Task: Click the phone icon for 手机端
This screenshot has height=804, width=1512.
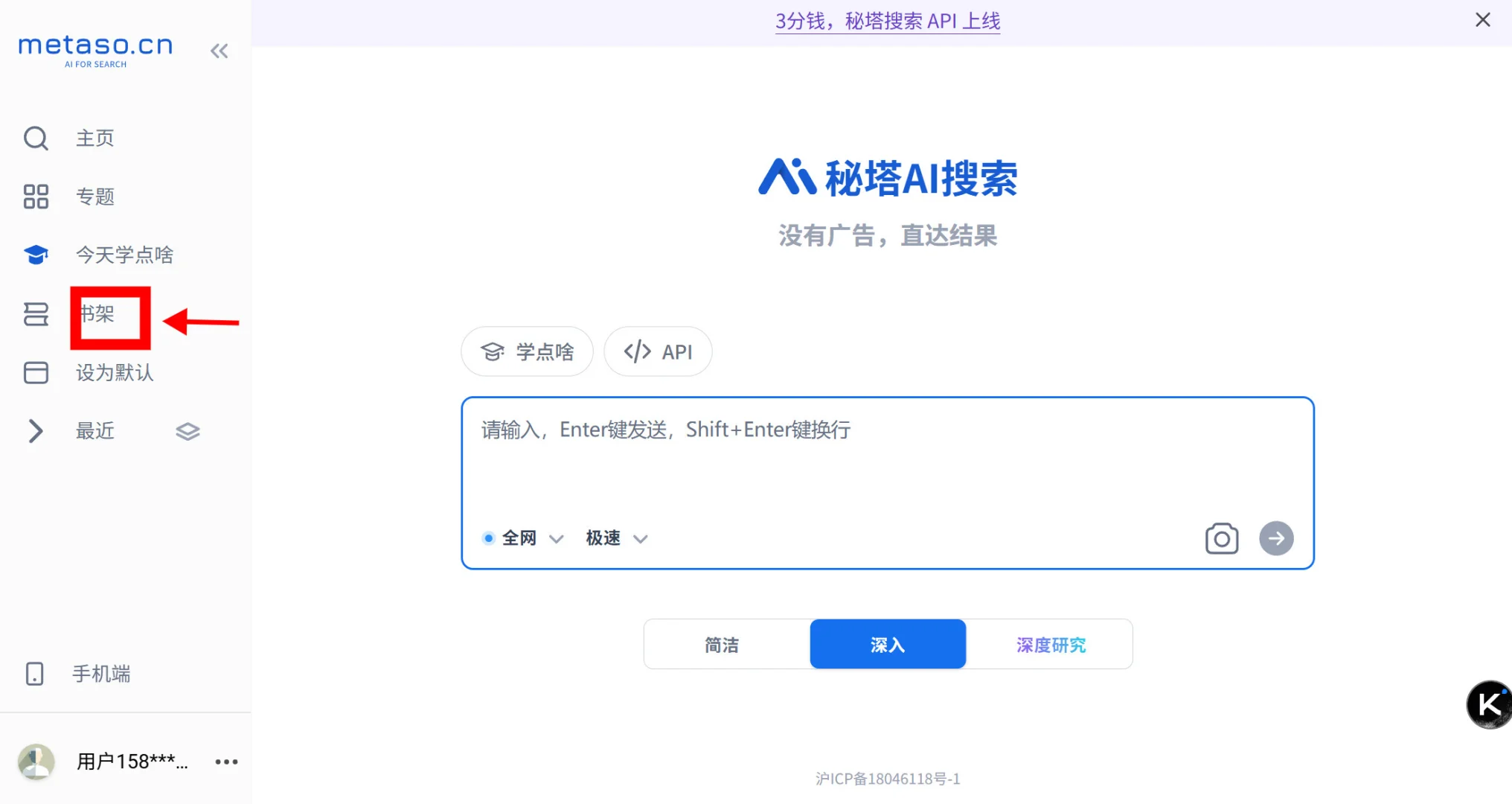Action: click(x=35, y=674)
